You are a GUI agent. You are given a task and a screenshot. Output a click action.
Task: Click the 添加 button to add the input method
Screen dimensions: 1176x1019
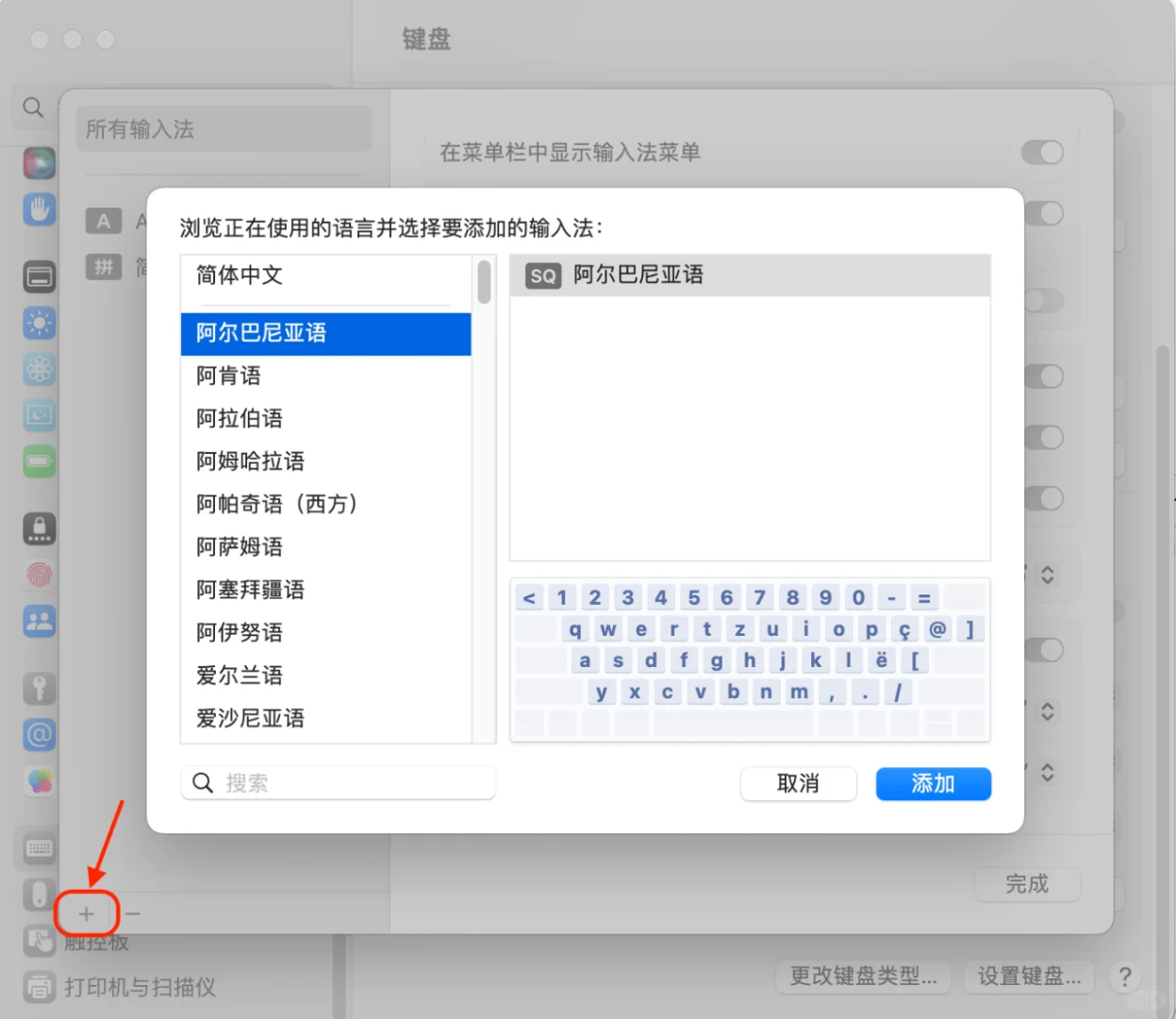click(933, 783)
